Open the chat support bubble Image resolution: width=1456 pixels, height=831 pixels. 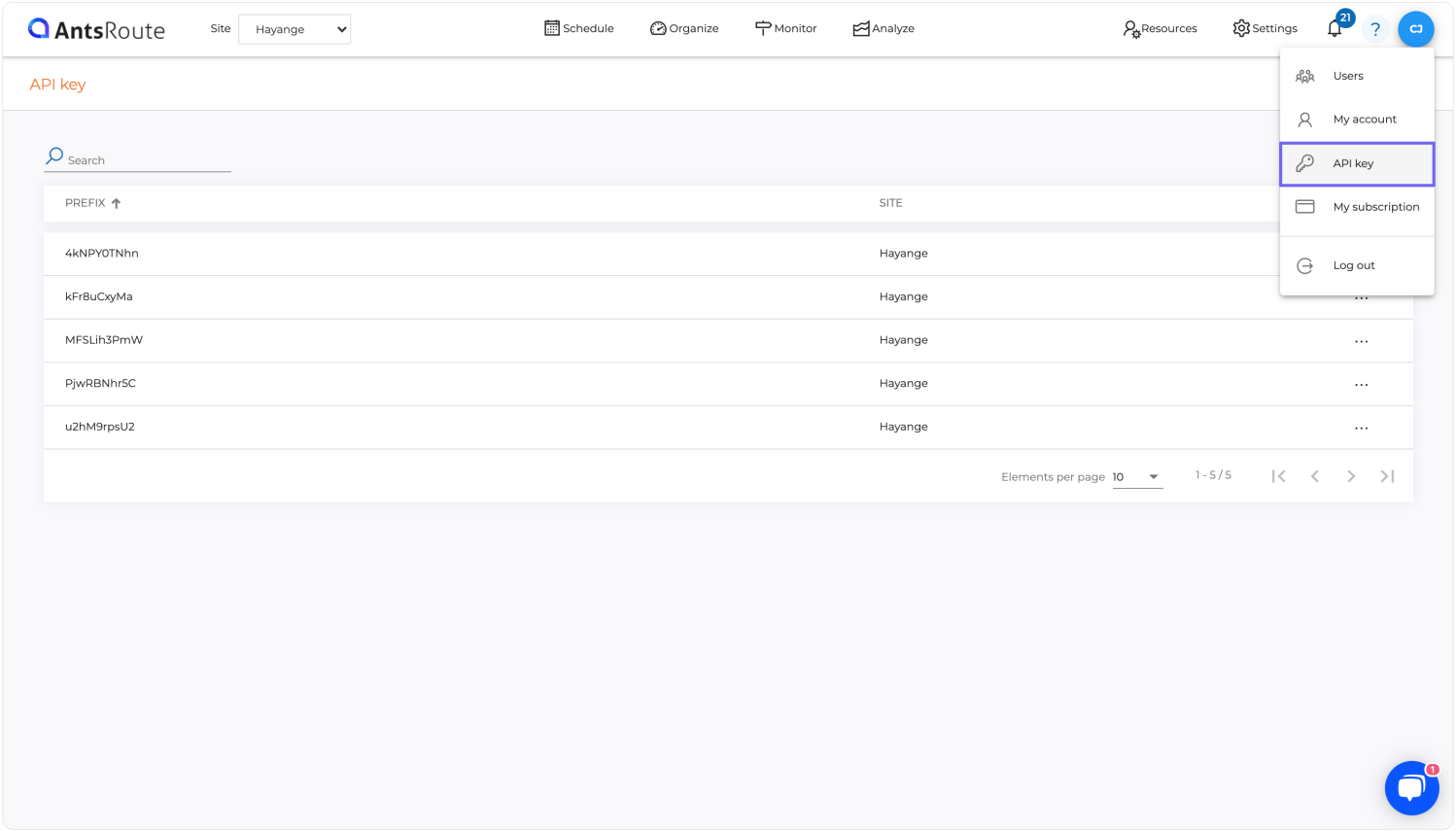(1411, 787)
